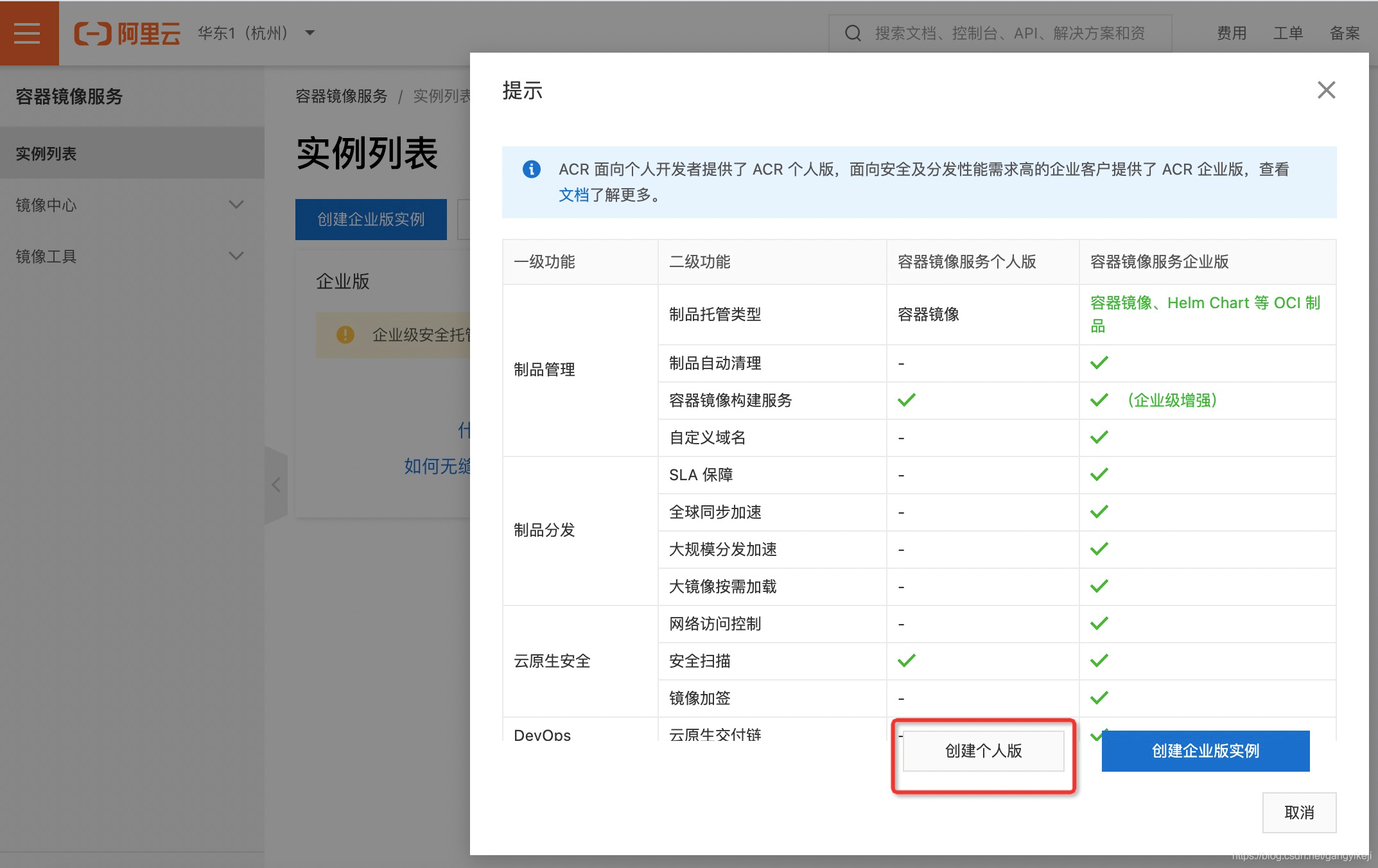
Task: Open the 工单 menu
Action: coord(1288,33)
